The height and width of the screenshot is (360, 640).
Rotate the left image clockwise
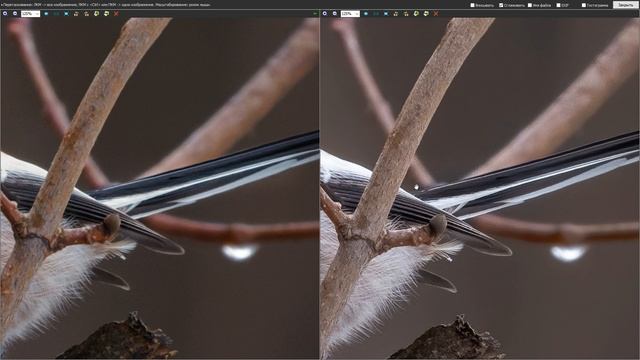86,13
